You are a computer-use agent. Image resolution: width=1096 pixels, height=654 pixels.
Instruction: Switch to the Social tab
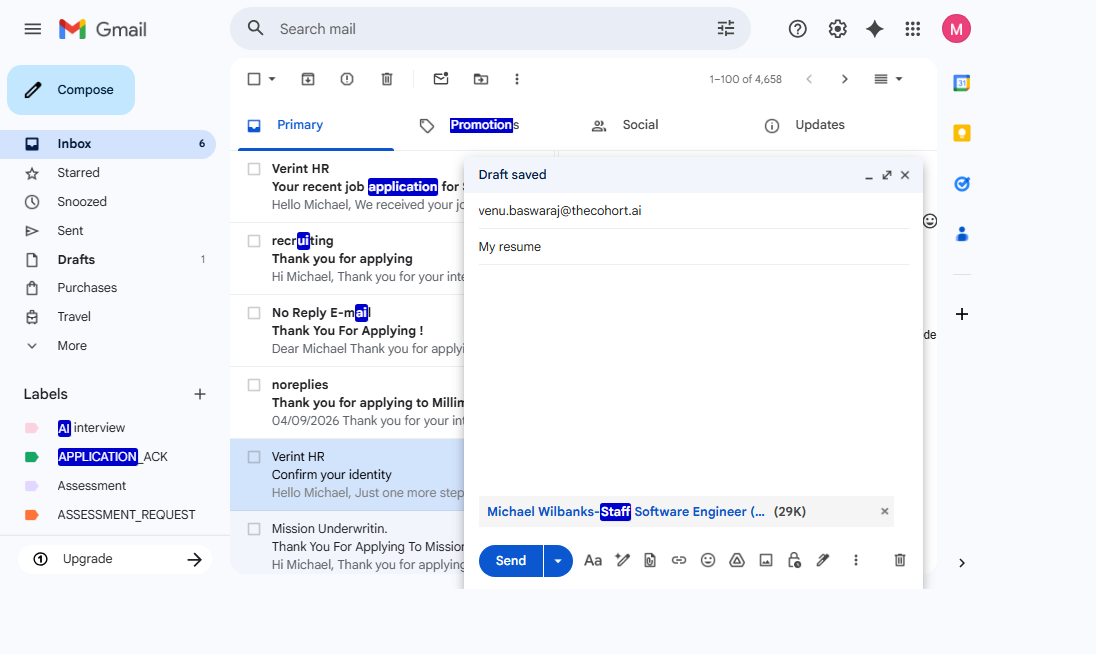[640, 125]
